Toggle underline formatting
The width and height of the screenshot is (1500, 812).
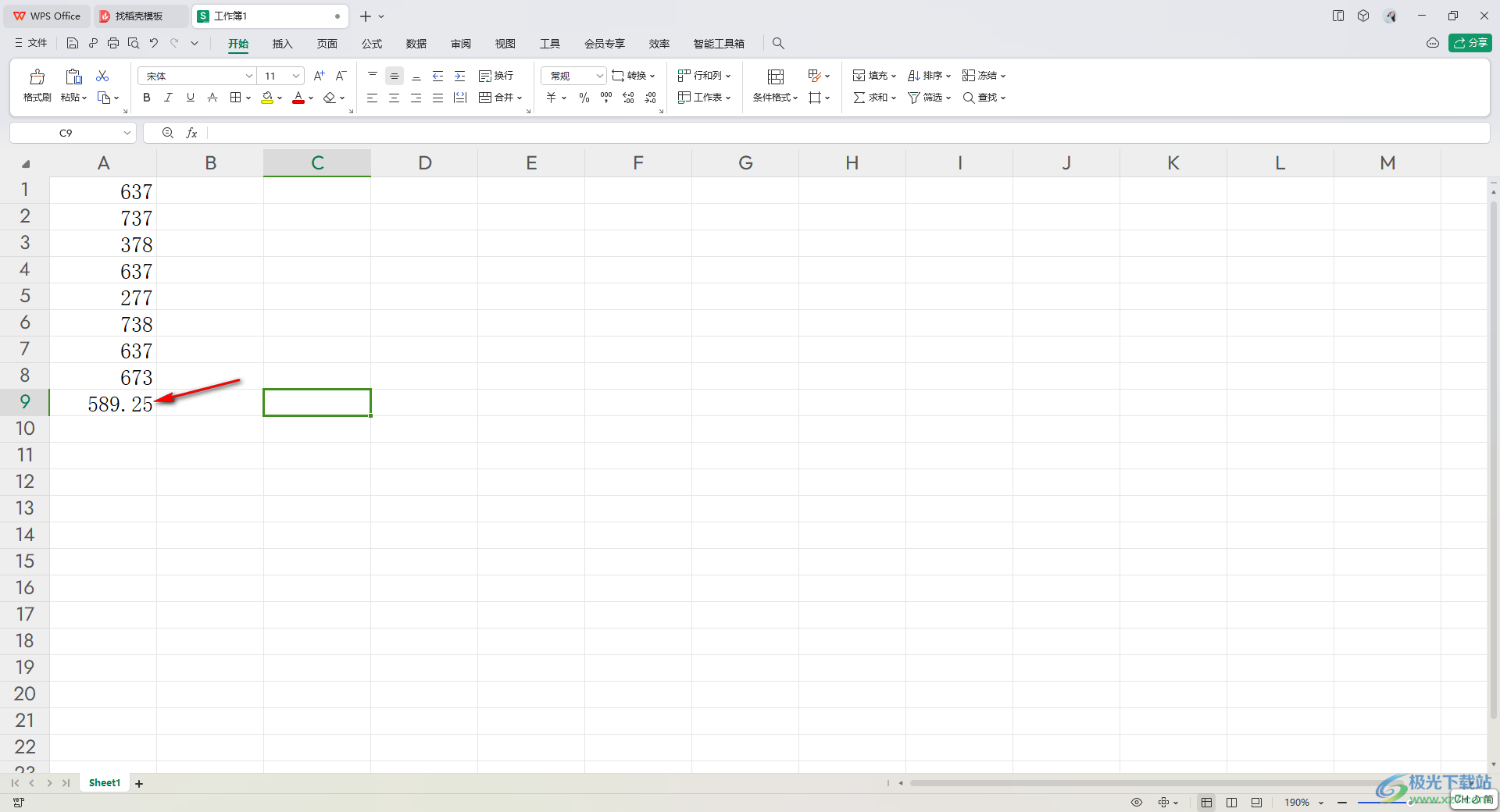(x=190, y=98)
